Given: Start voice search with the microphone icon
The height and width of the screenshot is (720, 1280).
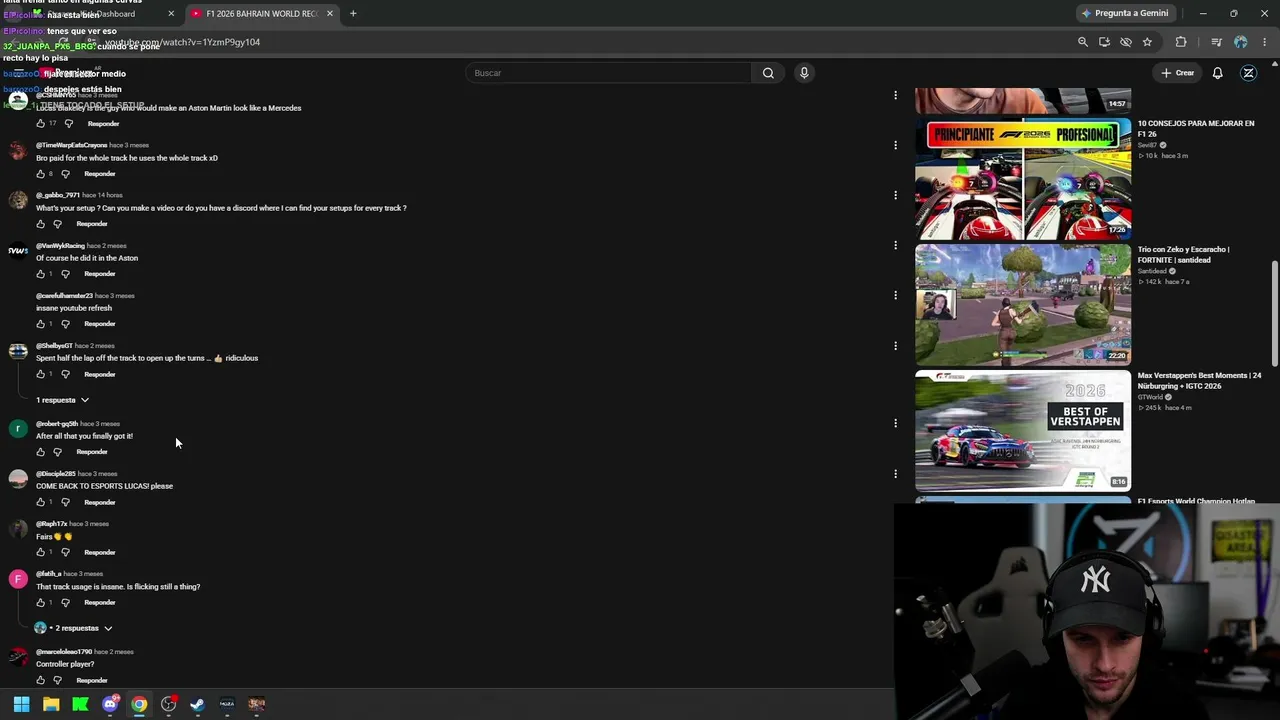Looking at the screenshot, I should click(804, 73).
